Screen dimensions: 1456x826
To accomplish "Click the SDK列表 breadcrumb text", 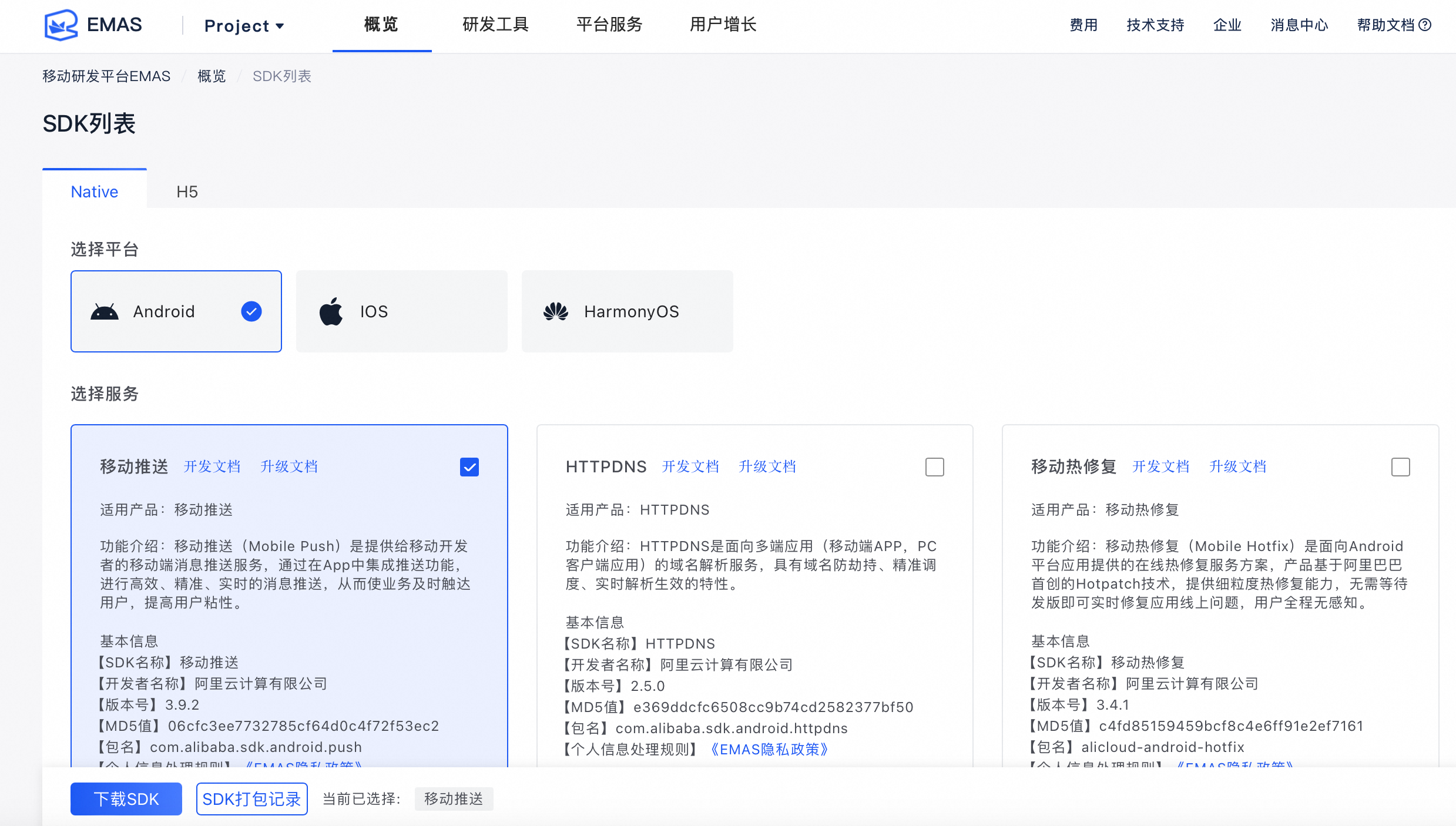I will (282, 76).
